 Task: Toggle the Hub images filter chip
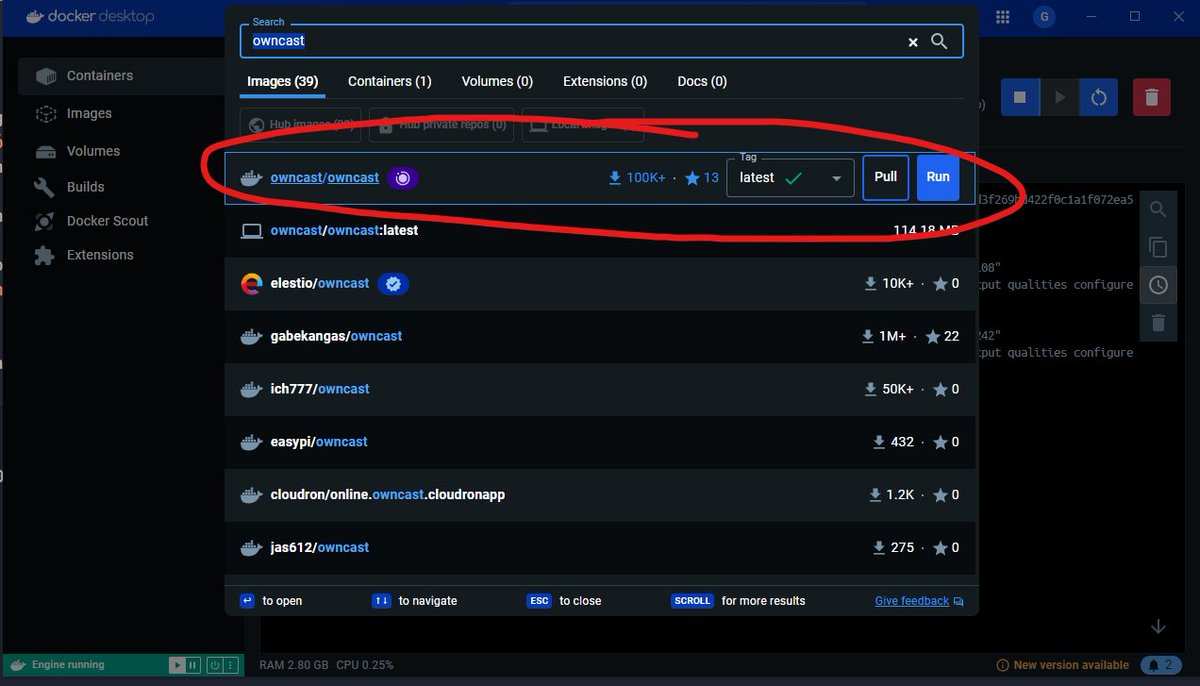(x=301, y=125)
